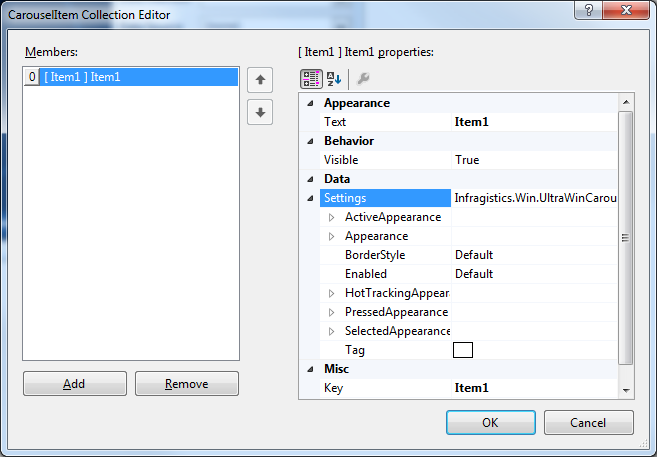The height and width of the screenshot is (457, 657).
Task: Click the Tag value swatch box
Action: [x=463, y=350]
